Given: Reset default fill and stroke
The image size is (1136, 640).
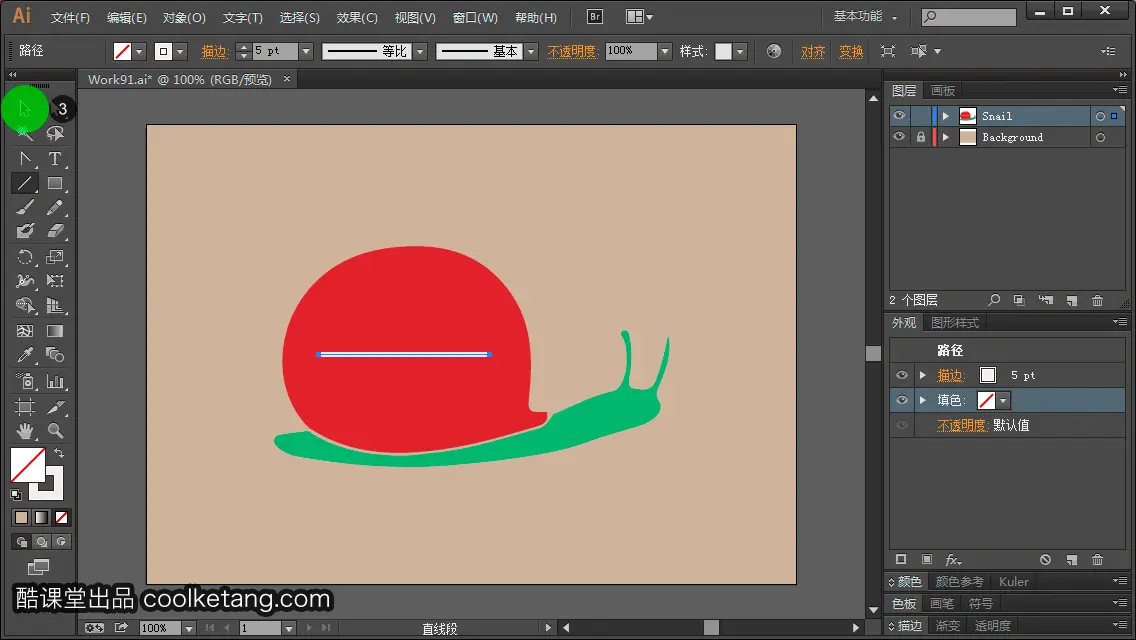Looking at the screenshot, I should click(x=16, y=495).
